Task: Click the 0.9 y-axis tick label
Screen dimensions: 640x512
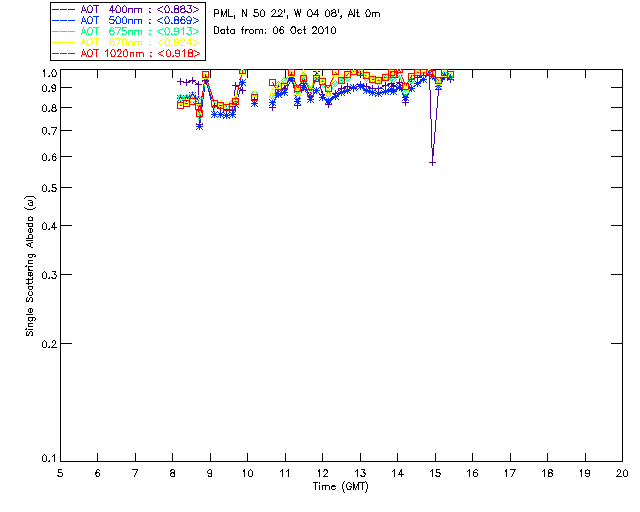Action: 49,88
